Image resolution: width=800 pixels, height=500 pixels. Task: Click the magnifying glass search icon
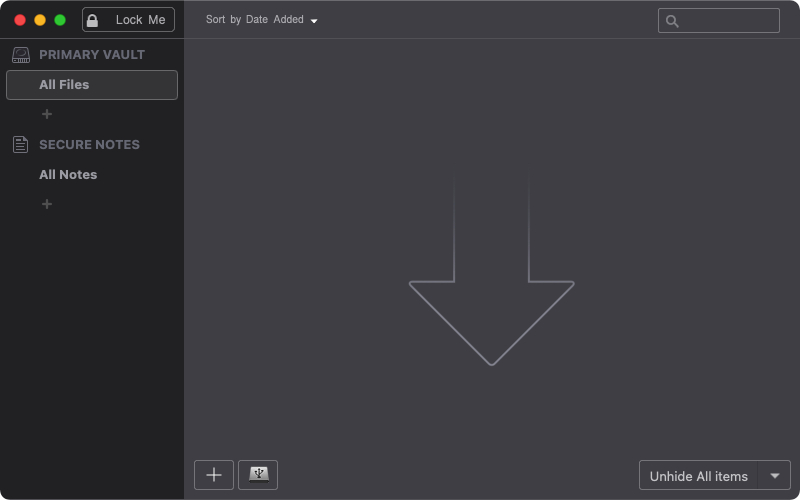(x=672, y=21)
